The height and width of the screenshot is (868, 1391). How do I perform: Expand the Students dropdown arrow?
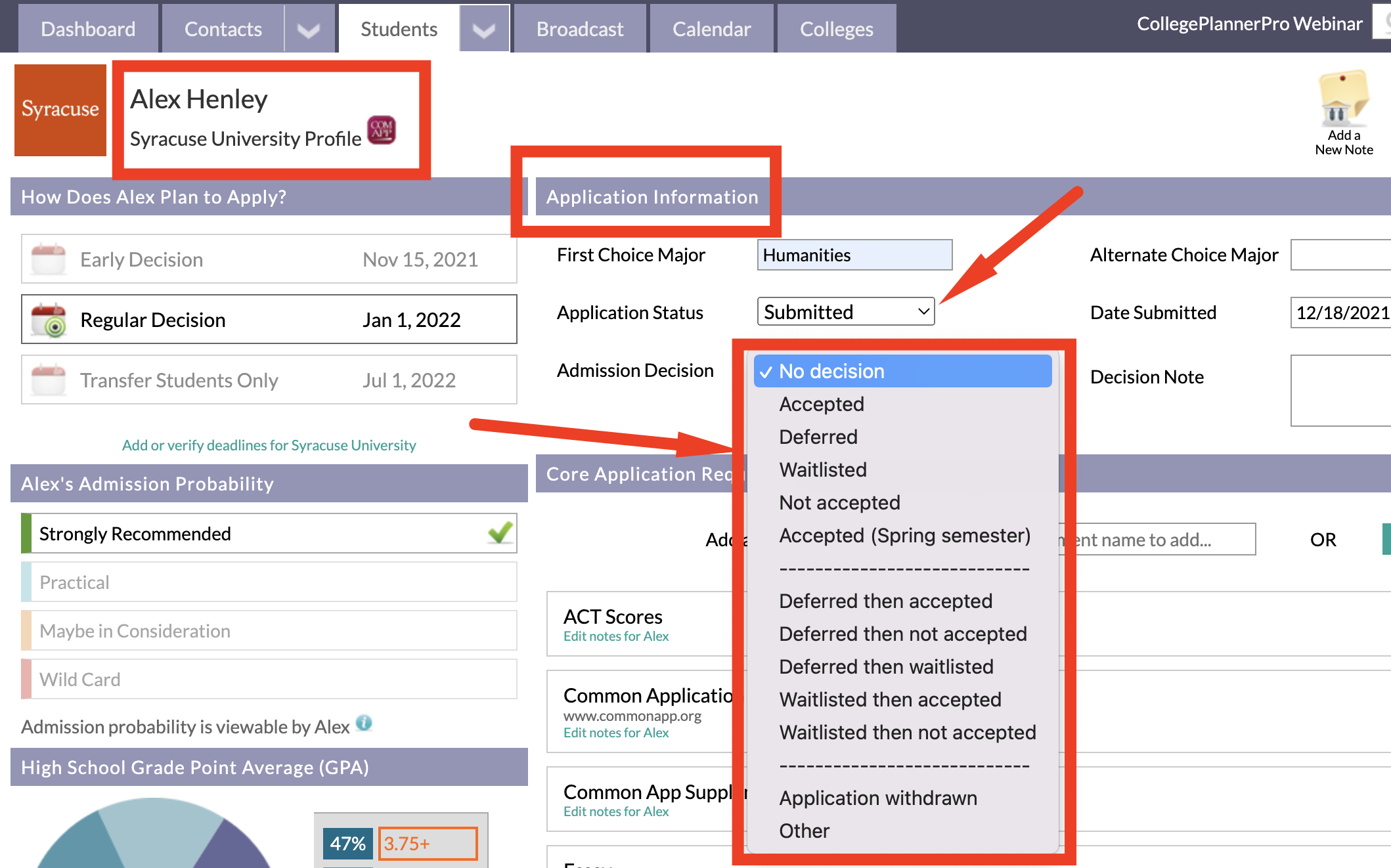coord(484,29)
